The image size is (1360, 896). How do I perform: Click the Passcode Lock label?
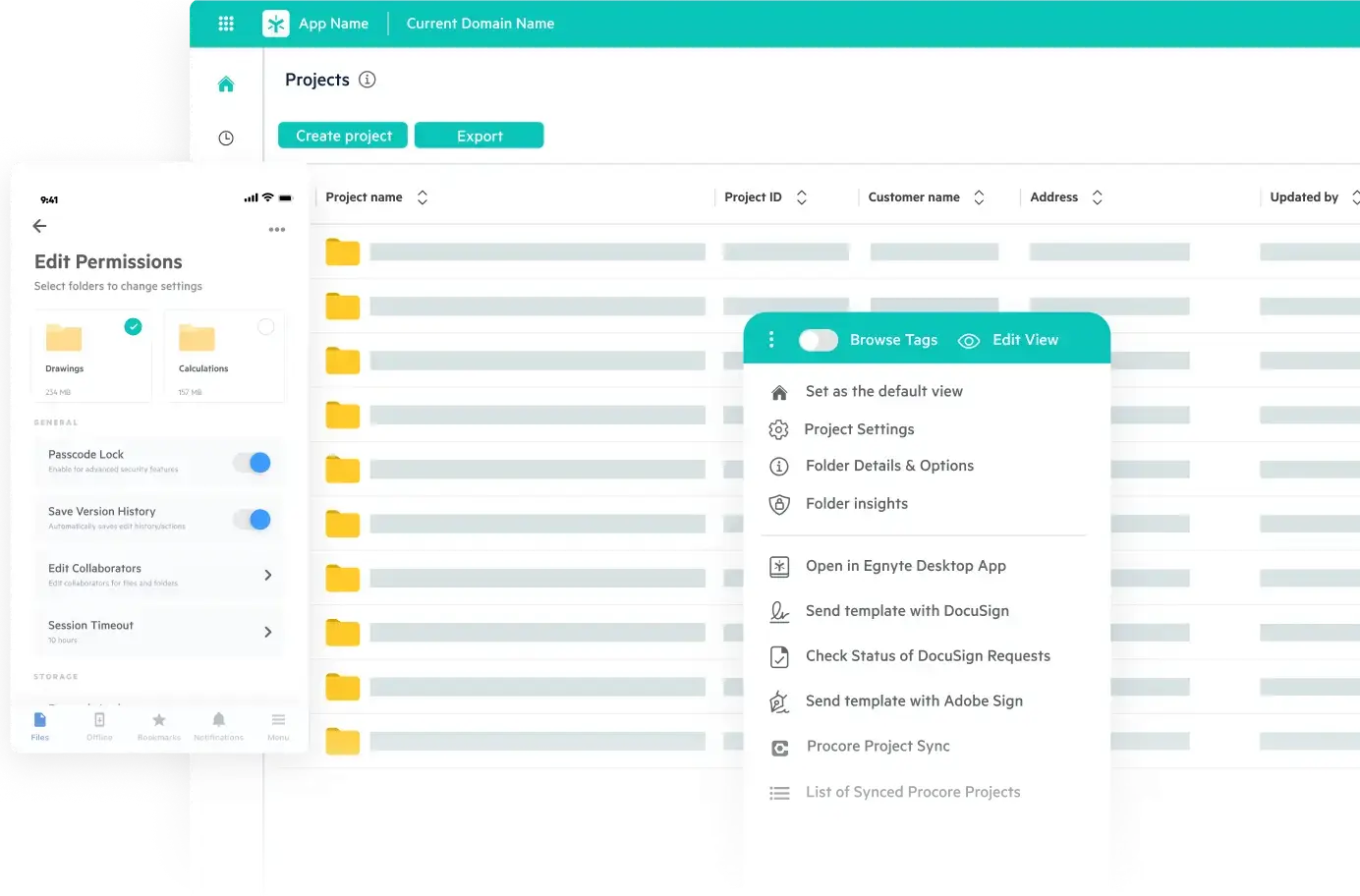(86, 455)
